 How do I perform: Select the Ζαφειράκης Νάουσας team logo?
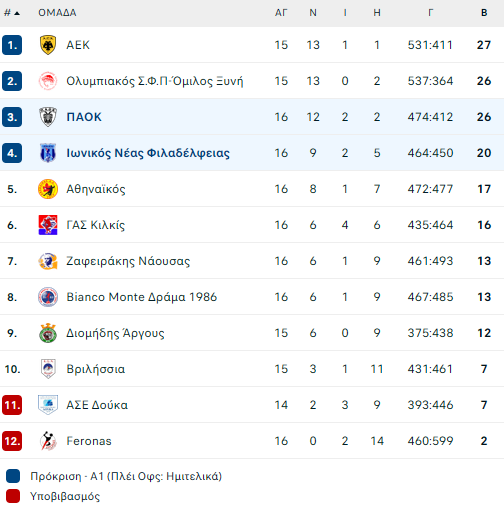pos(48,261)
